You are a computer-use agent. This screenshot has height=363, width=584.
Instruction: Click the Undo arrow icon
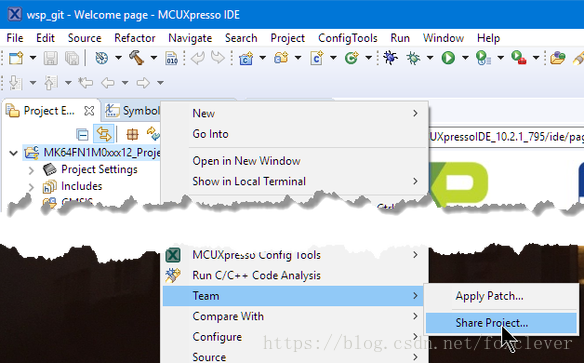(198, 58)
